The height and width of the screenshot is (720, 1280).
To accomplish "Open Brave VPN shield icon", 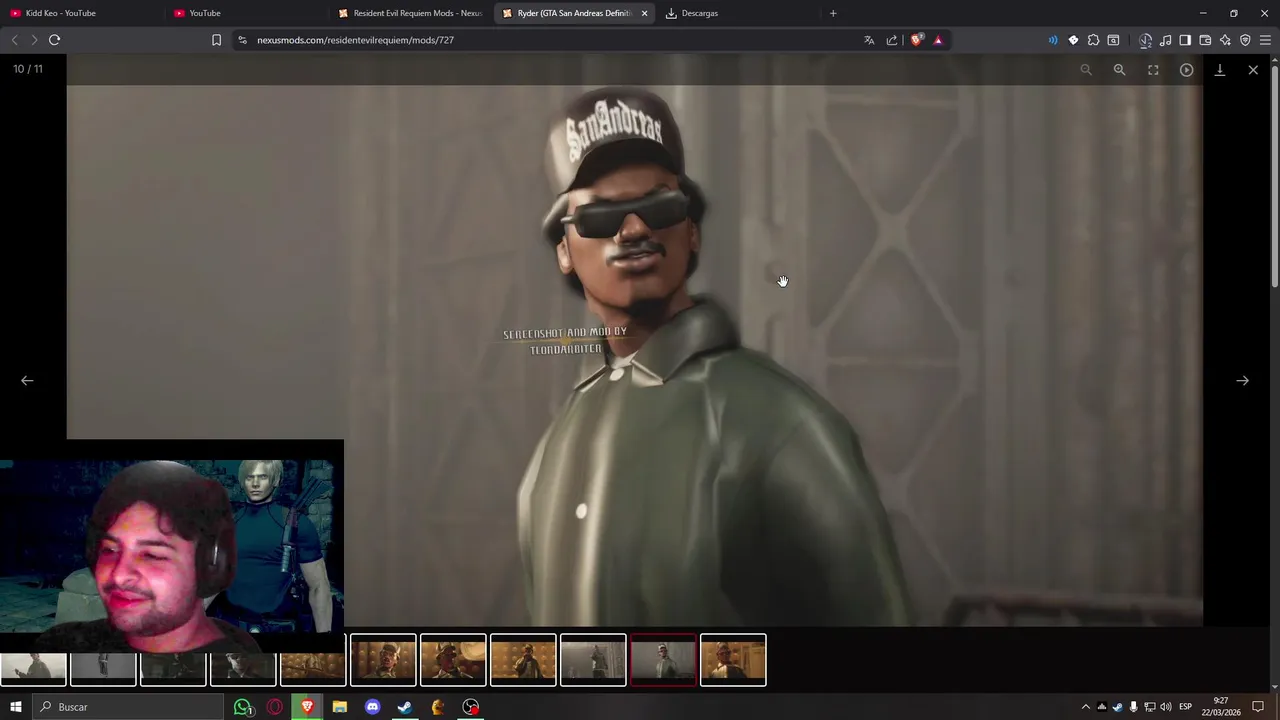I will (x=1245, y=40).
